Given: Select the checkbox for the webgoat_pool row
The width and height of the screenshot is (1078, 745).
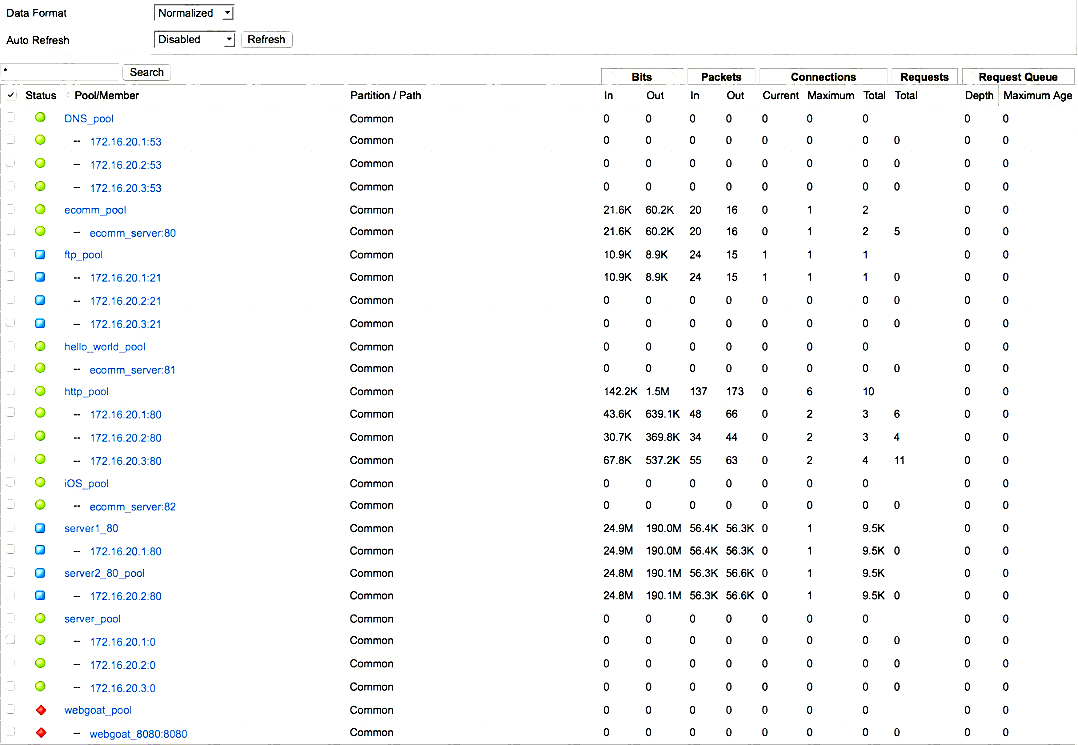Looking at the screenshot, I should tap(11, 710).
